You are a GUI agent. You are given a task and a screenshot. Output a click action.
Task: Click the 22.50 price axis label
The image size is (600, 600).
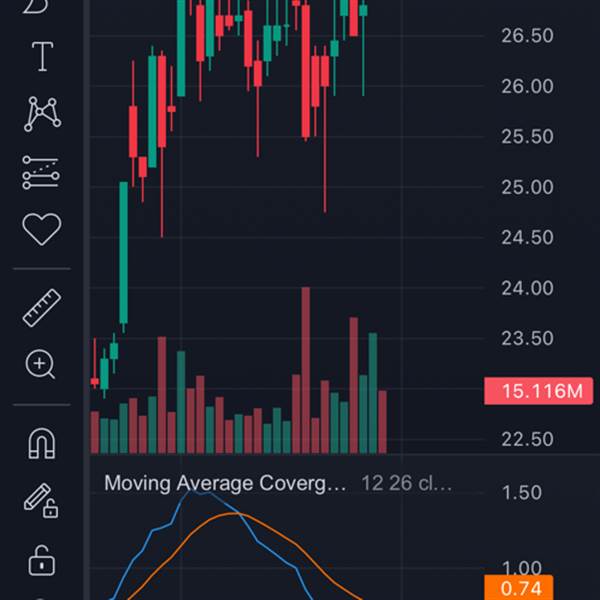click(527, 439)
